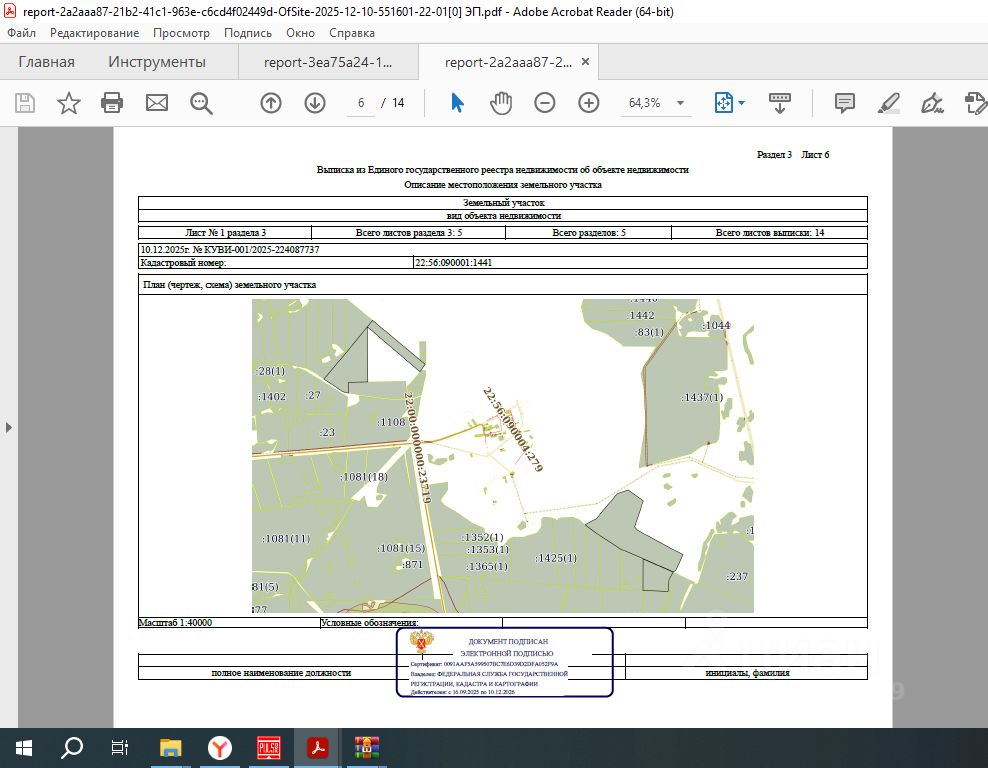Image resolution: width=988 pixels, height=768 pixels.
Task: Add the file to starred bookmarks
Action: point(68,103)
